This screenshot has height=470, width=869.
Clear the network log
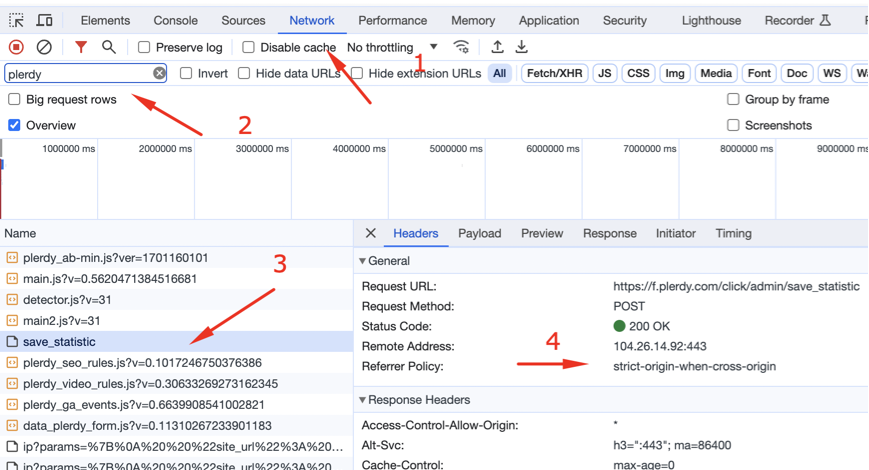(44, 47)
